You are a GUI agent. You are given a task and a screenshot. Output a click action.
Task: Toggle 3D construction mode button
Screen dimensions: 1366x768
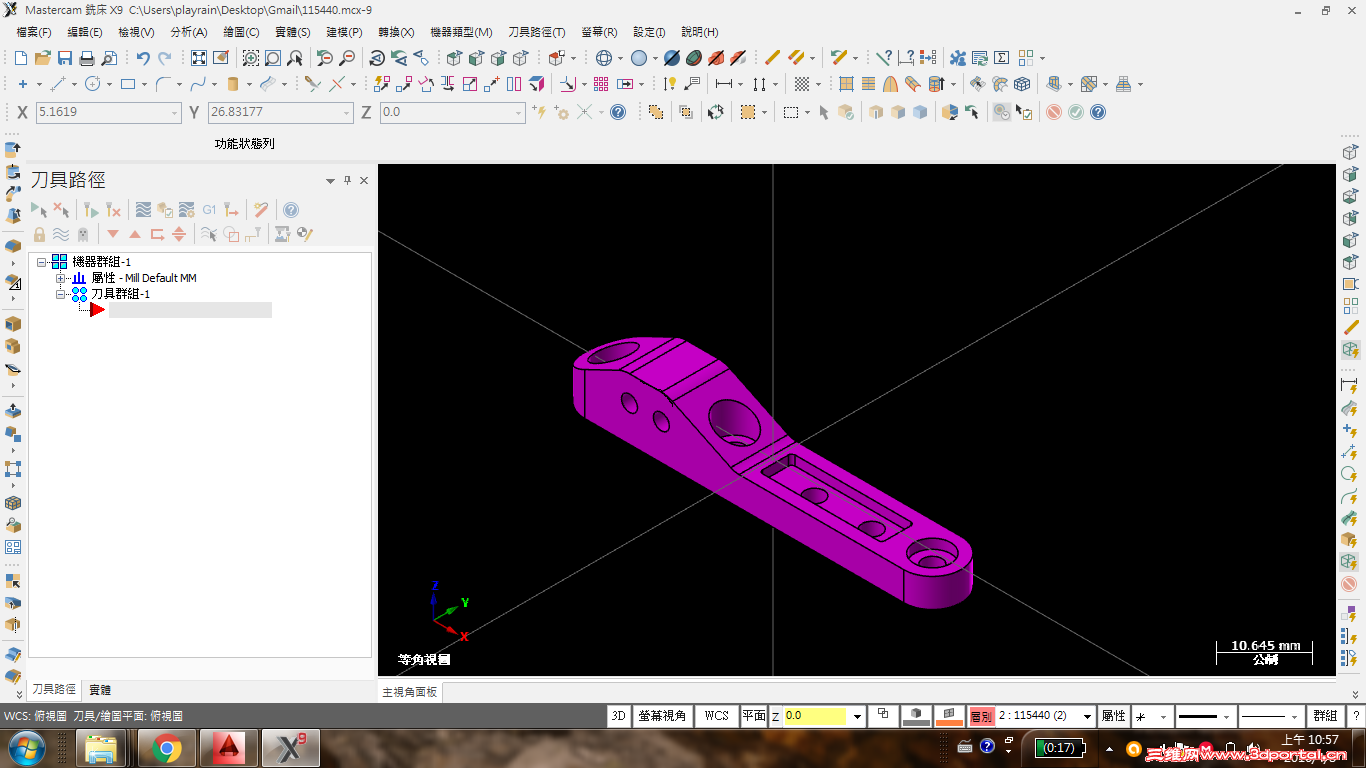pos(619,716)
